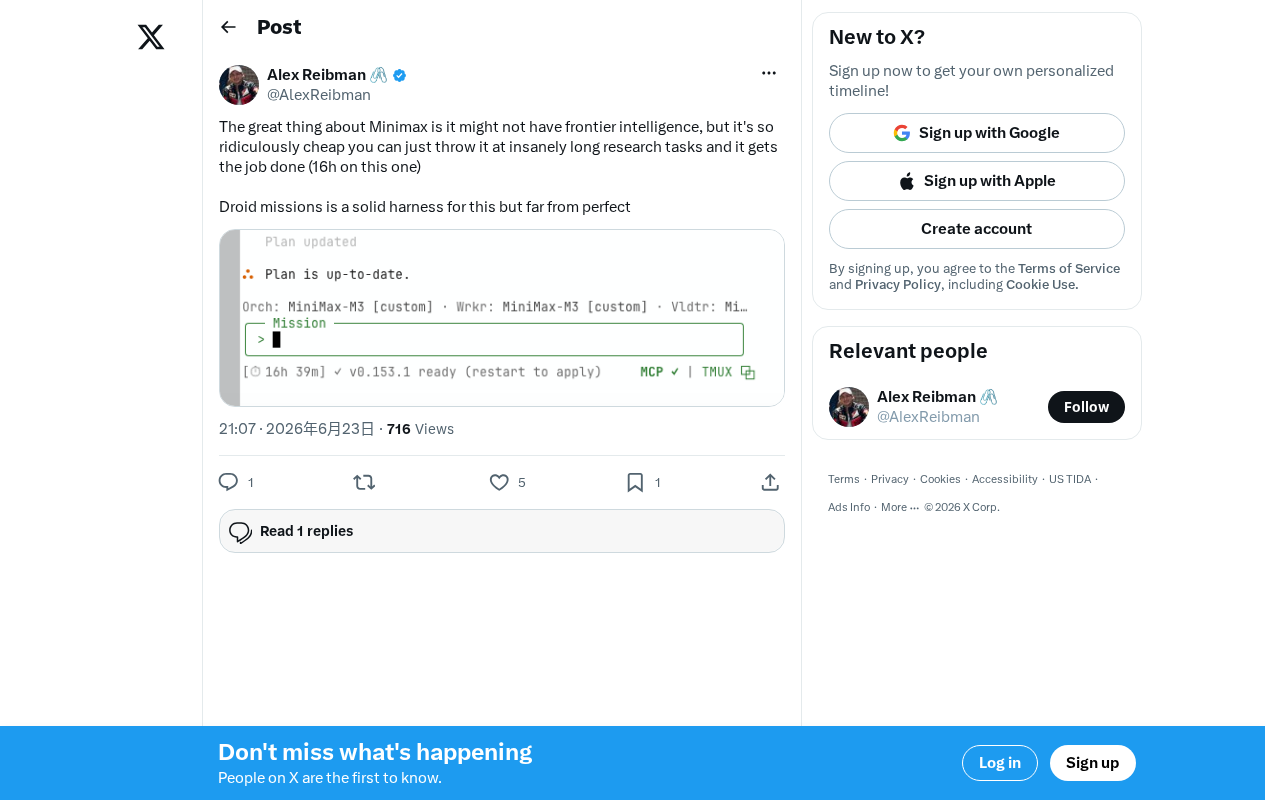This screenshot has height=800, width=1280.
Task: Open the three-dot post options menu
Action: pos(769,73)
